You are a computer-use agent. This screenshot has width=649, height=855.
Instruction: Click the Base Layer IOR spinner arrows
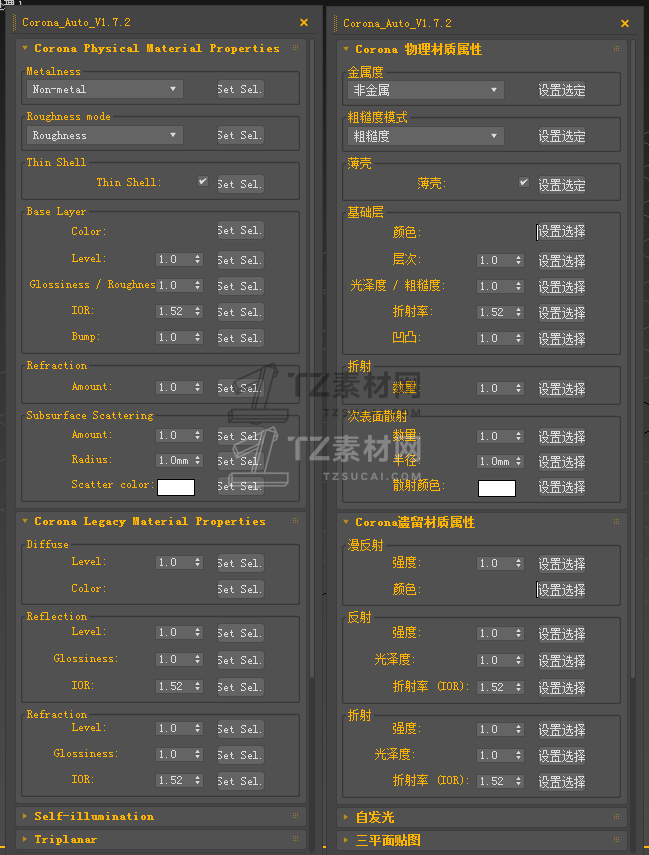(x=198, y=311)
